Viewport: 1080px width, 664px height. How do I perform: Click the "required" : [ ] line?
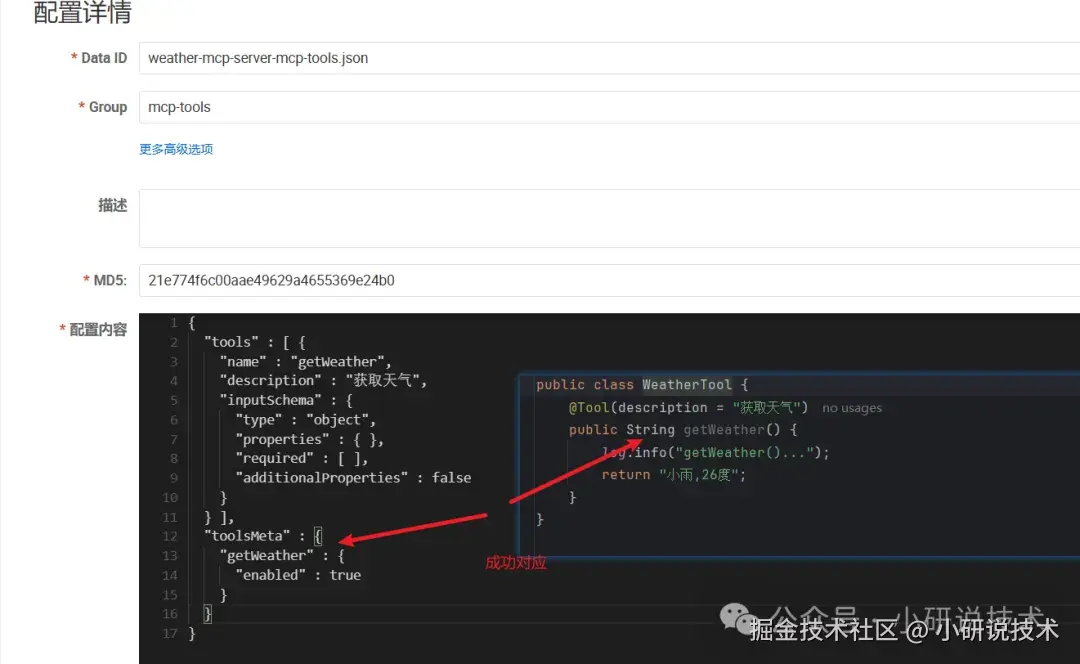coord(302,459)
